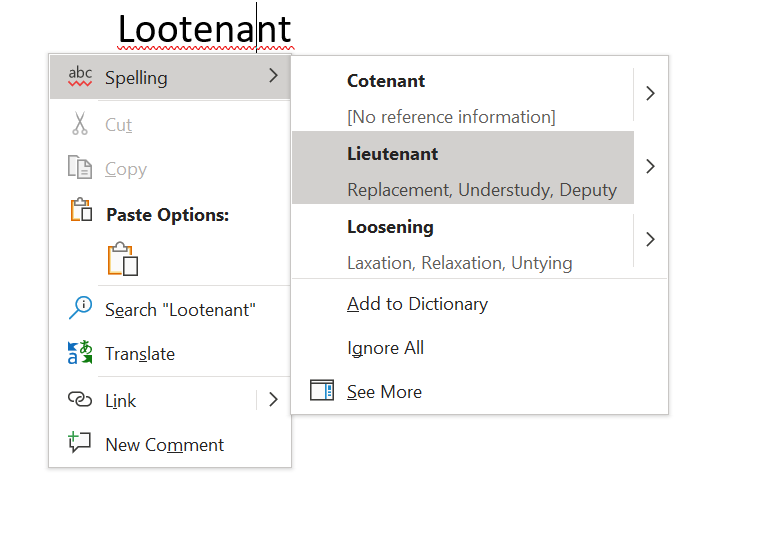
Task: Expand options arrow for Cotenant suggestion
Action: pos(650,94)
